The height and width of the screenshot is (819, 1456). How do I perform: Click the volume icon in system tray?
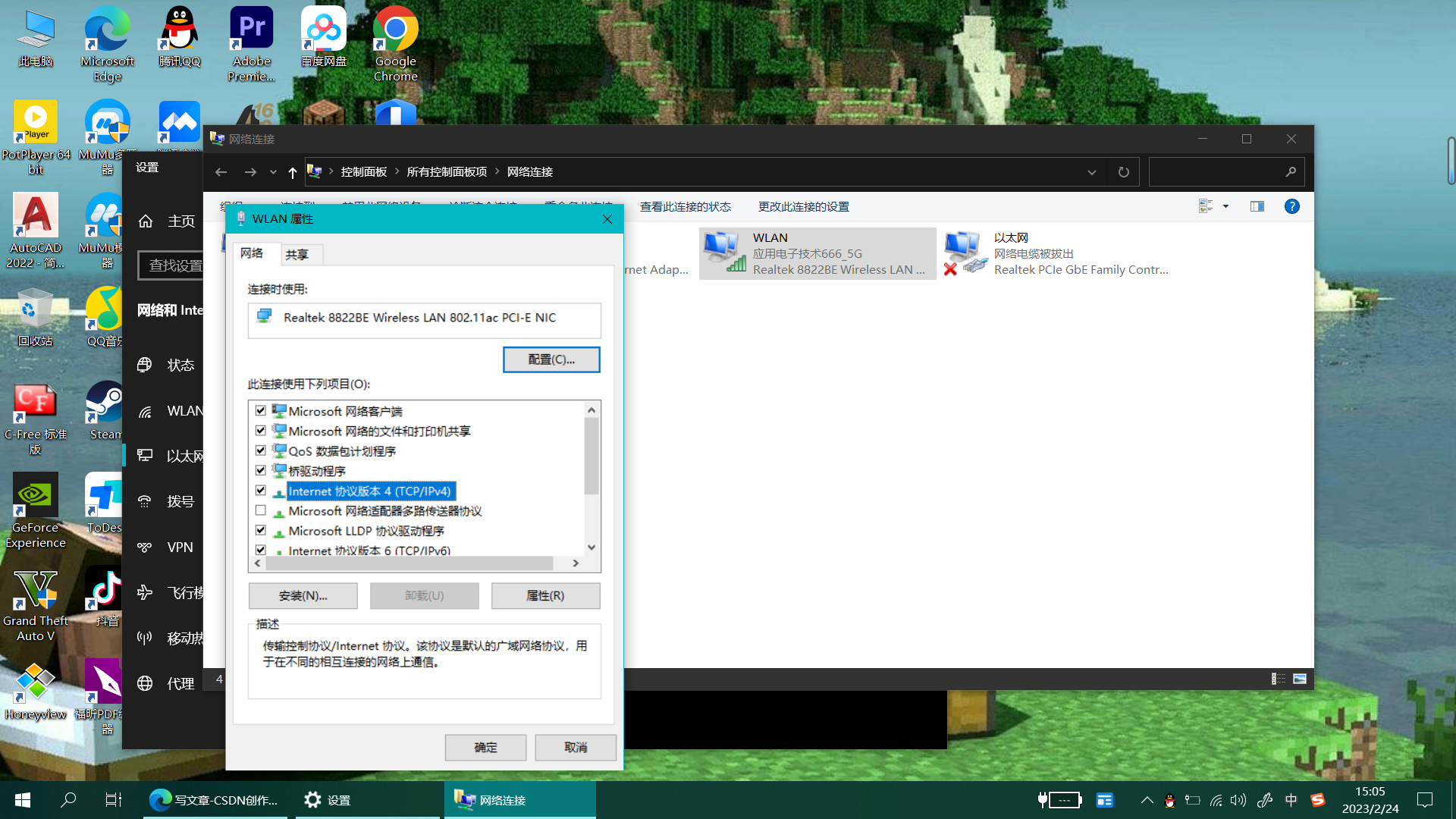click(x=1238, y=800)
